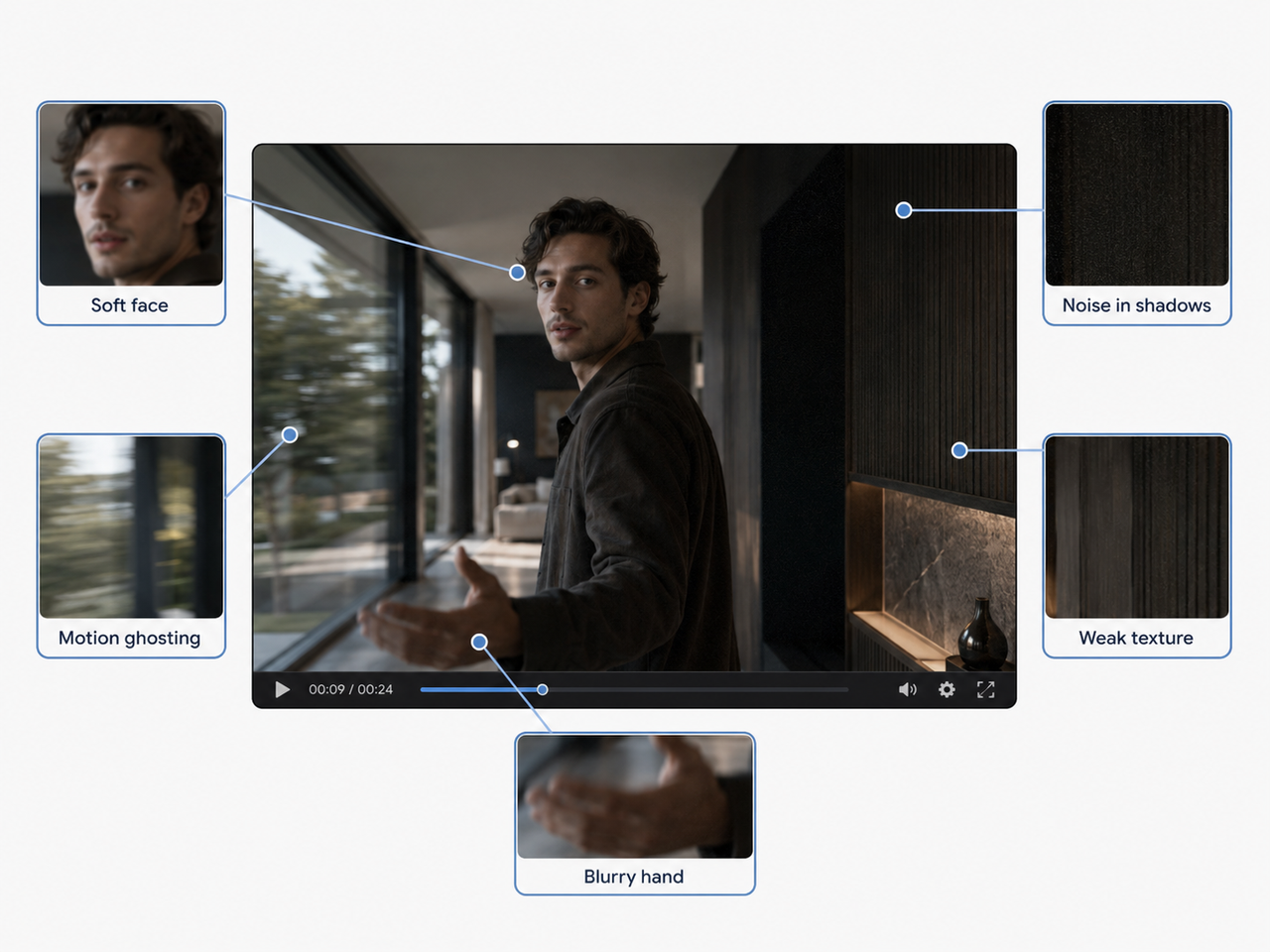Screen dimensions: 1270x952
Task: Click the progress bar scrubber handle
Action: click(x=542, y=689)
